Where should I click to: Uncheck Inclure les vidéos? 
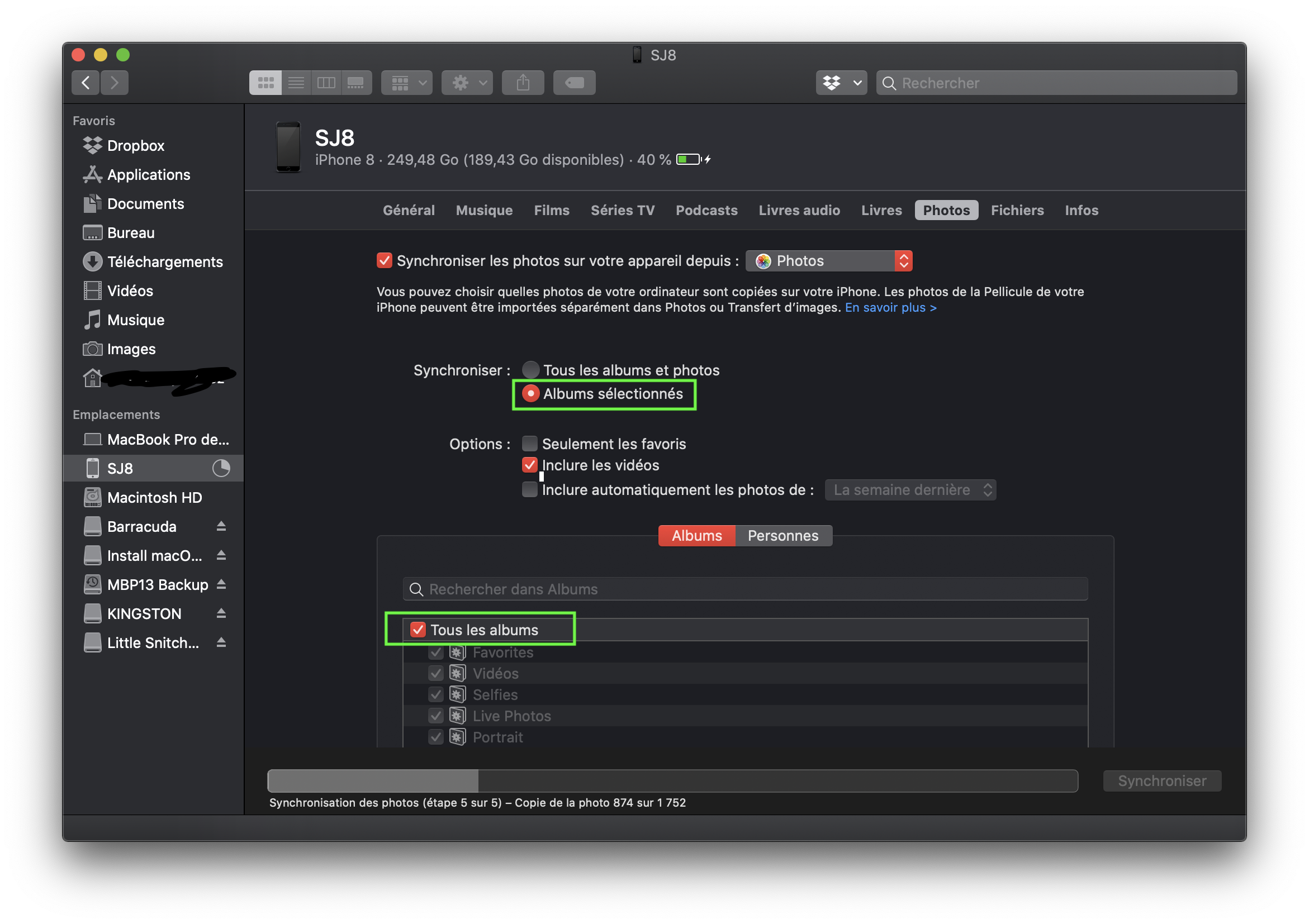530,465
